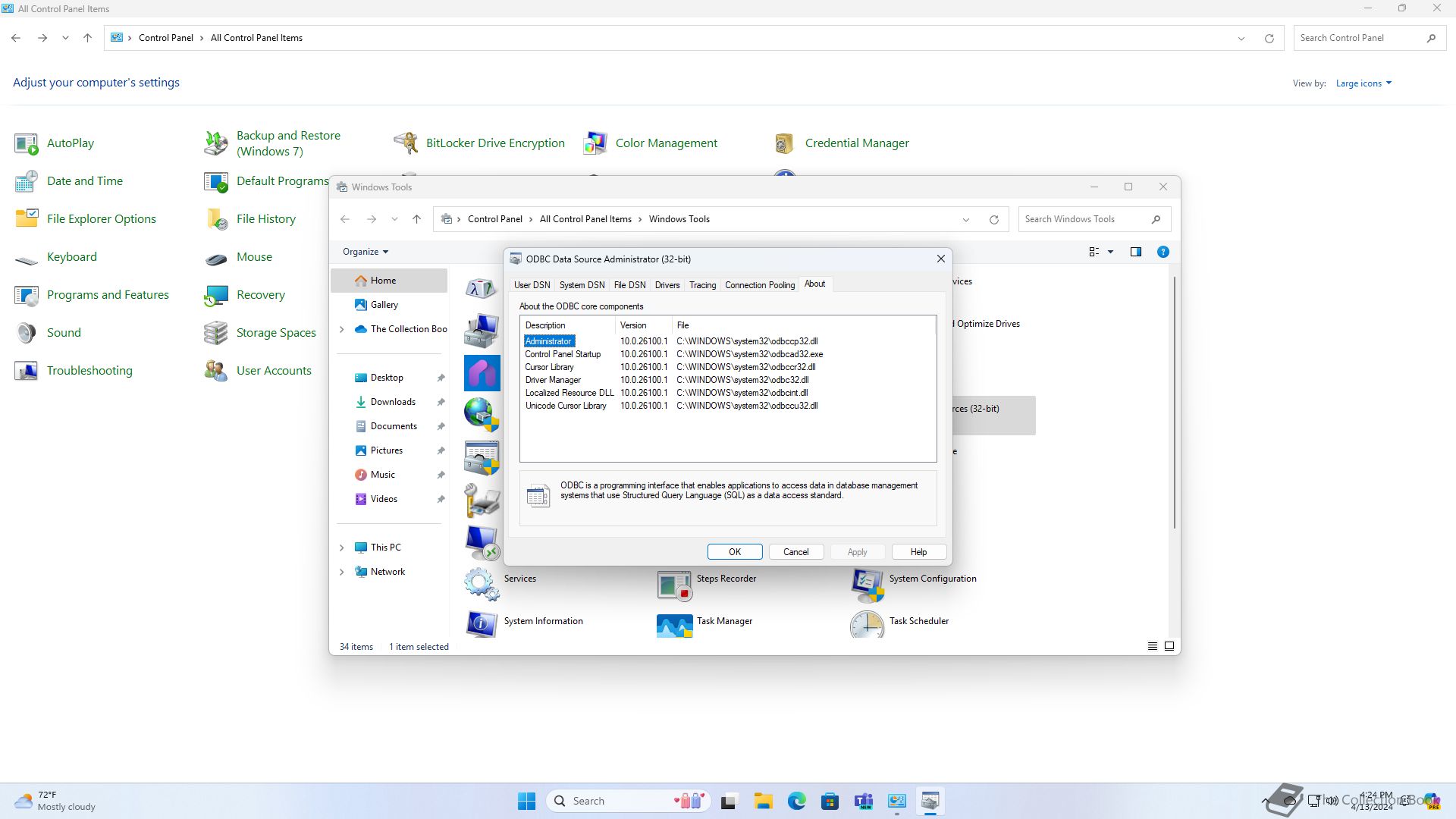Open System Configuration icon in Windows Tools

coord(867,584)
